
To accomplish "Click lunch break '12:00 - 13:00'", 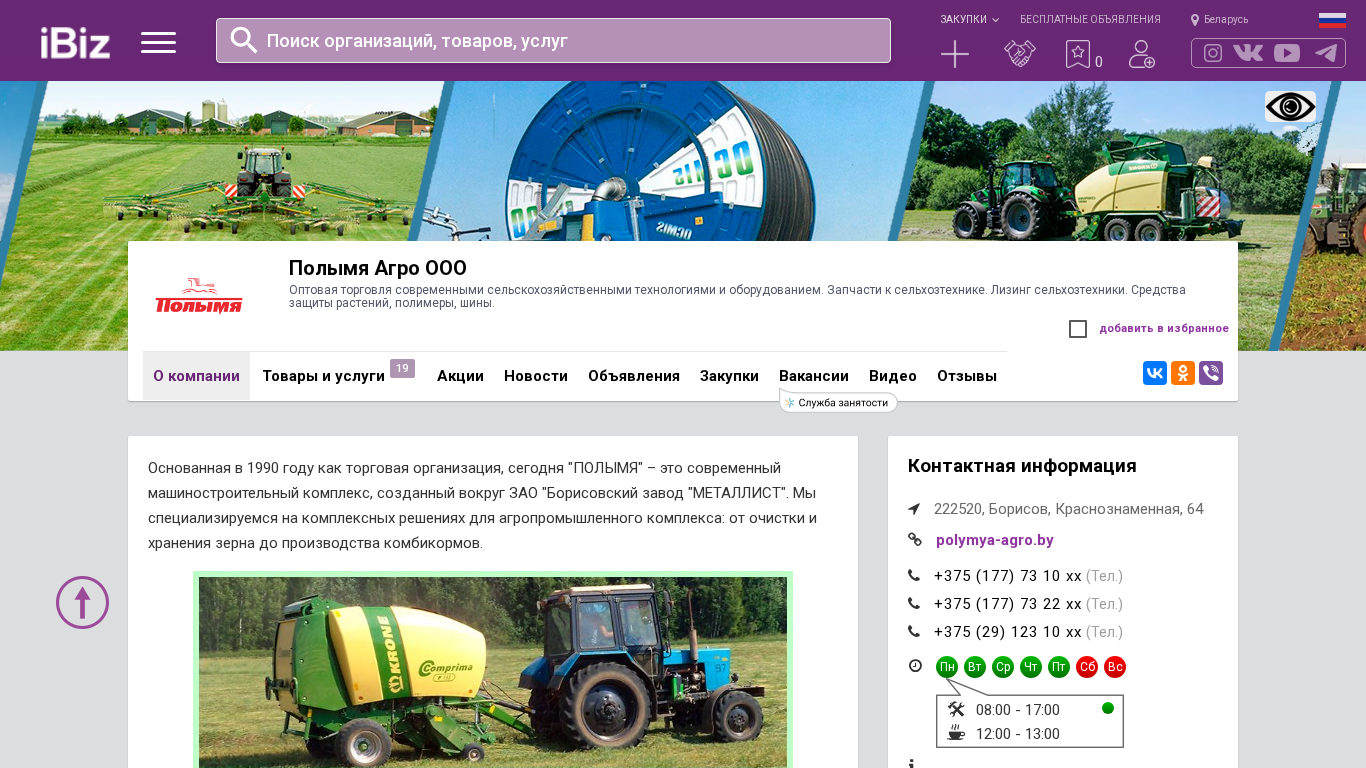I will coord(1018,734).
